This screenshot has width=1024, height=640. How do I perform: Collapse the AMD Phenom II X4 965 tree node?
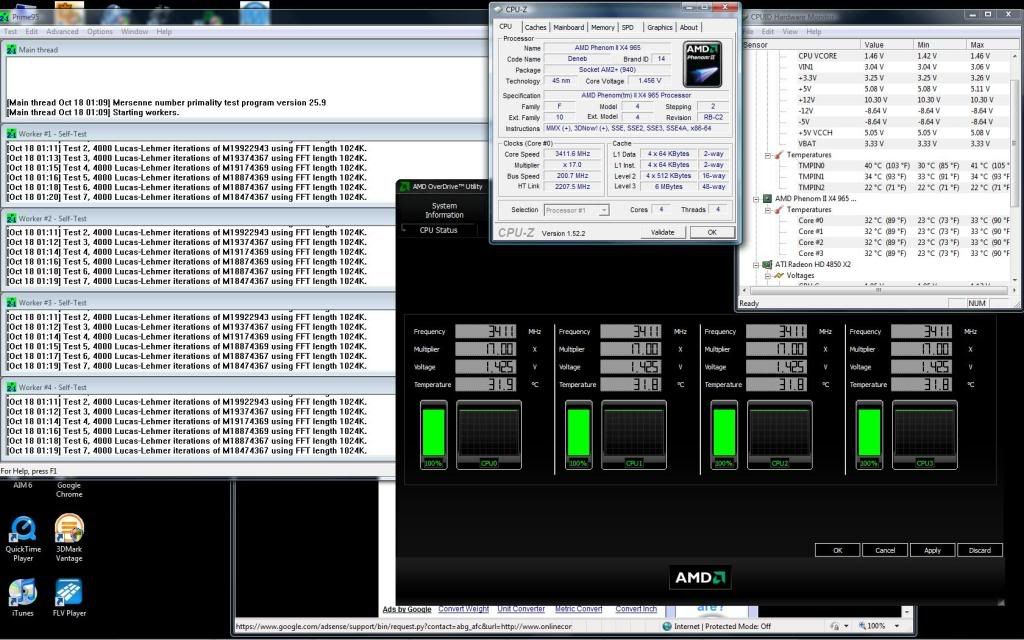pos(757,199)
